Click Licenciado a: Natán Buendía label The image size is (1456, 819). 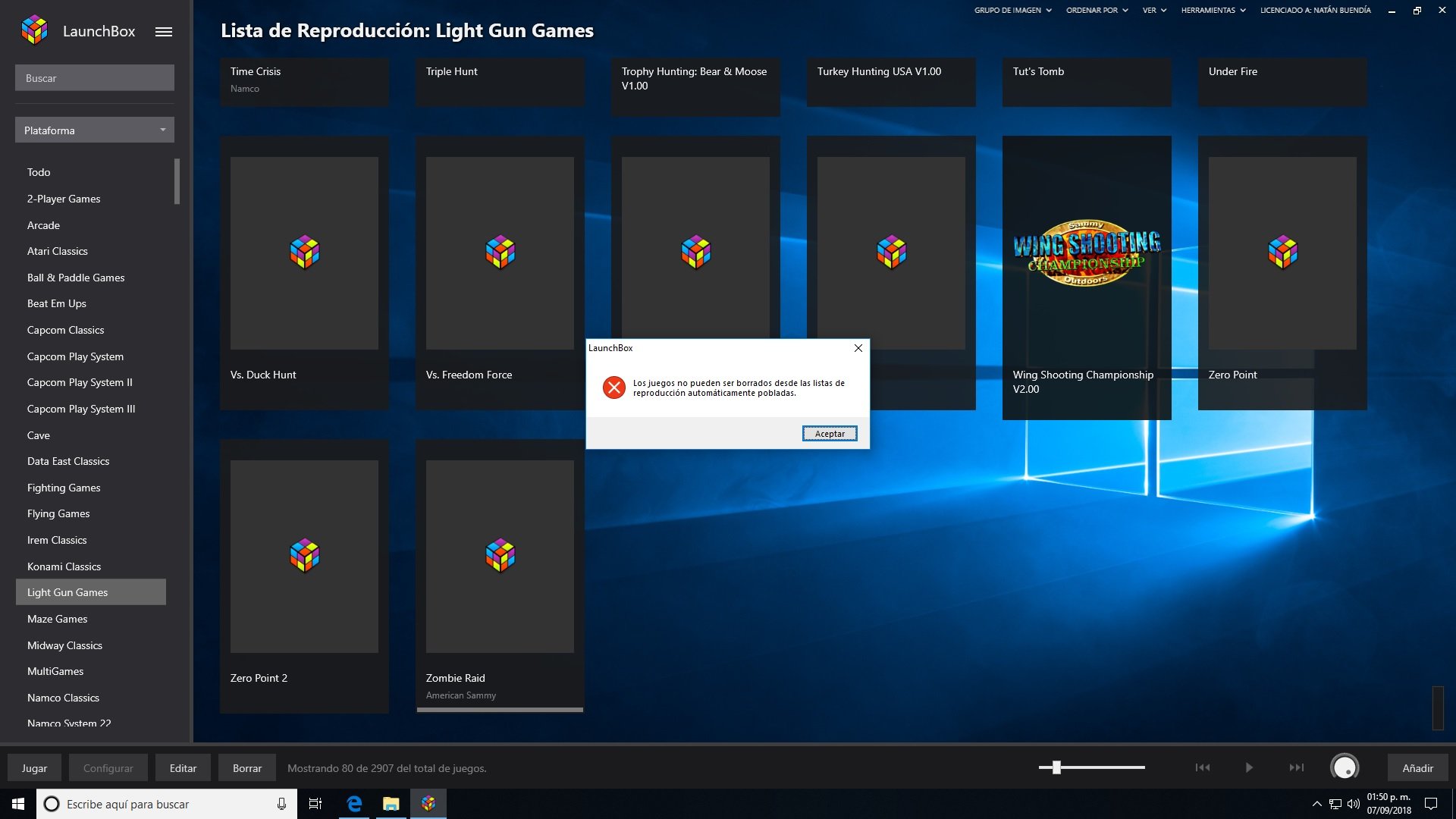(x=1315, y=11)
